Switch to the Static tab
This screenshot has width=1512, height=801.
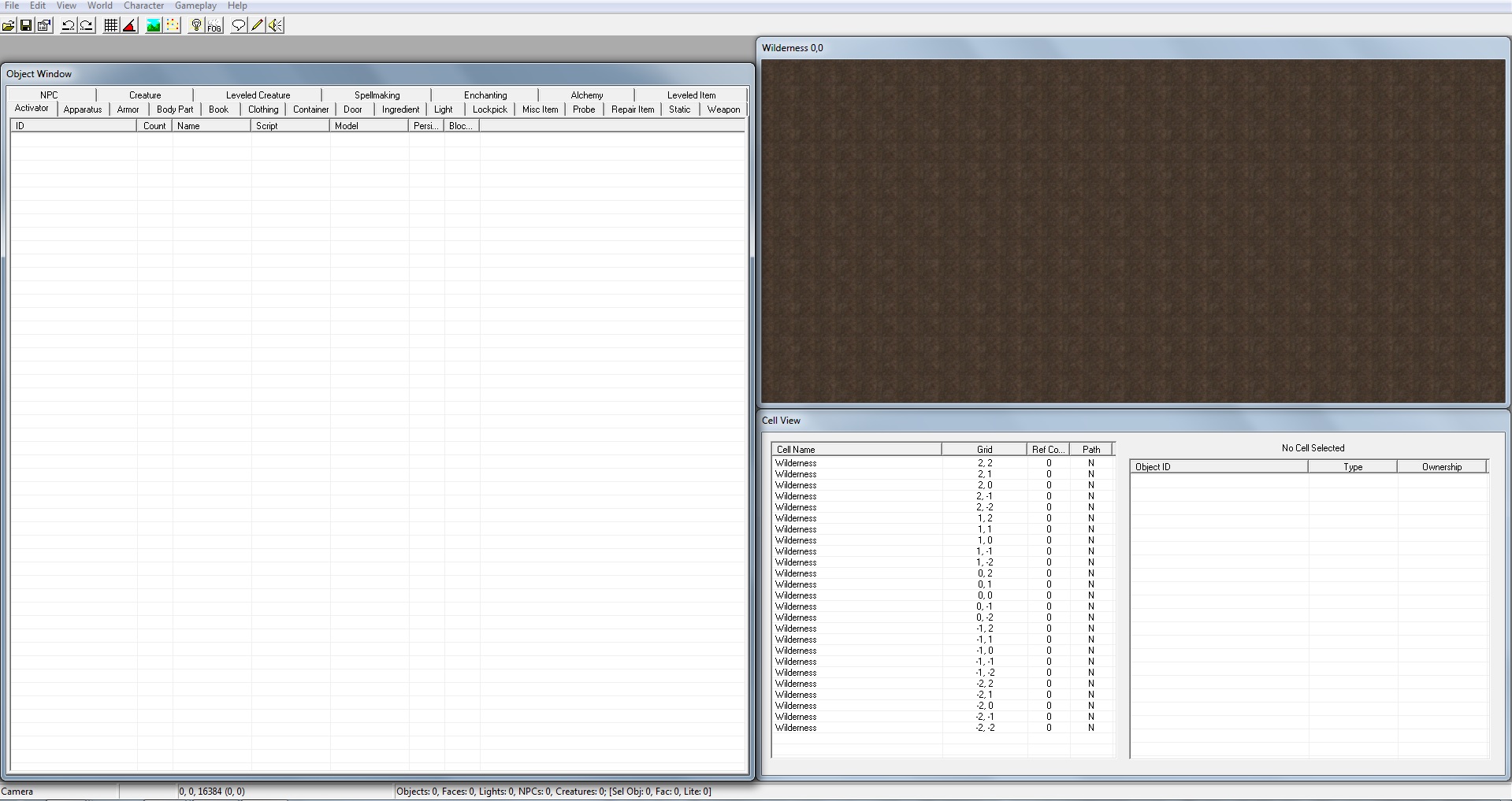pyautogui.click(x=680, y=109)
